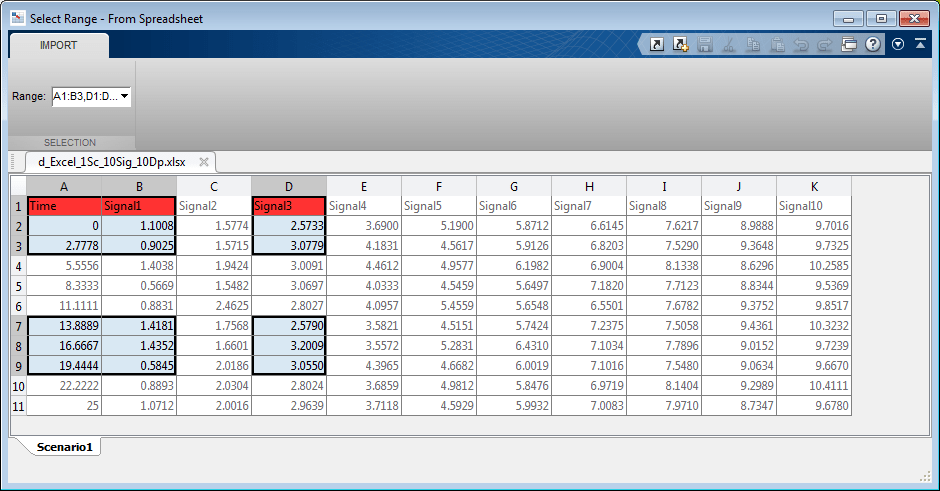Click the Redo arrow icon
This screenshot has height=491, width=940.
click(825, 44)
